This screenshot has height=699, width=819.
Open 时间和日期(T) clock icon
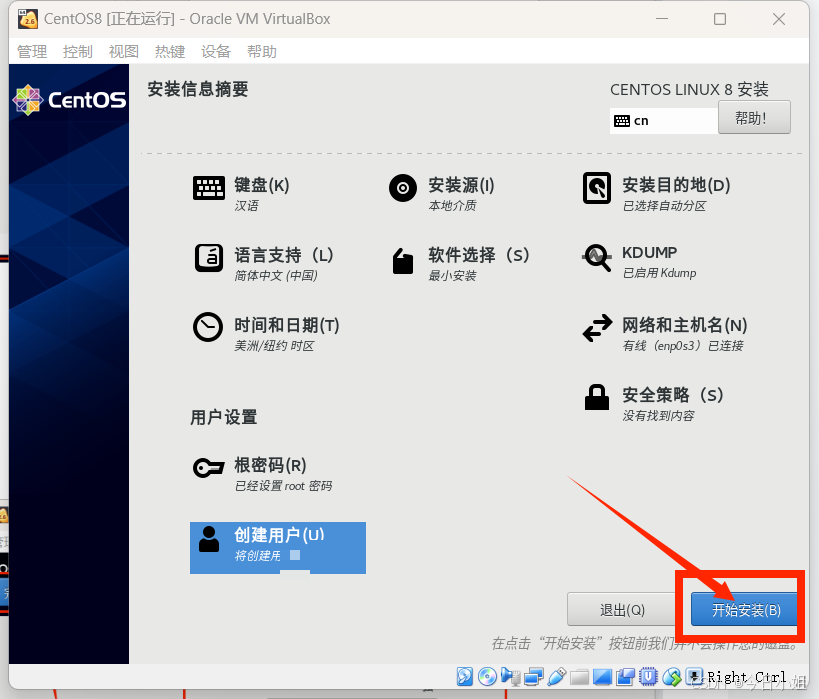point(208,327)
